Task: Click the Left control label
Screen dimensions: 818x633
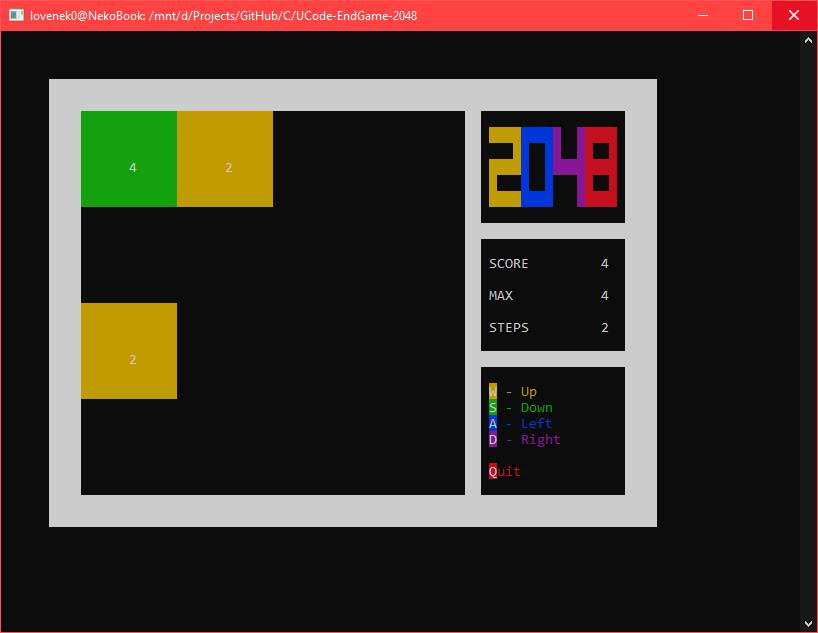Action: point(536,423)
